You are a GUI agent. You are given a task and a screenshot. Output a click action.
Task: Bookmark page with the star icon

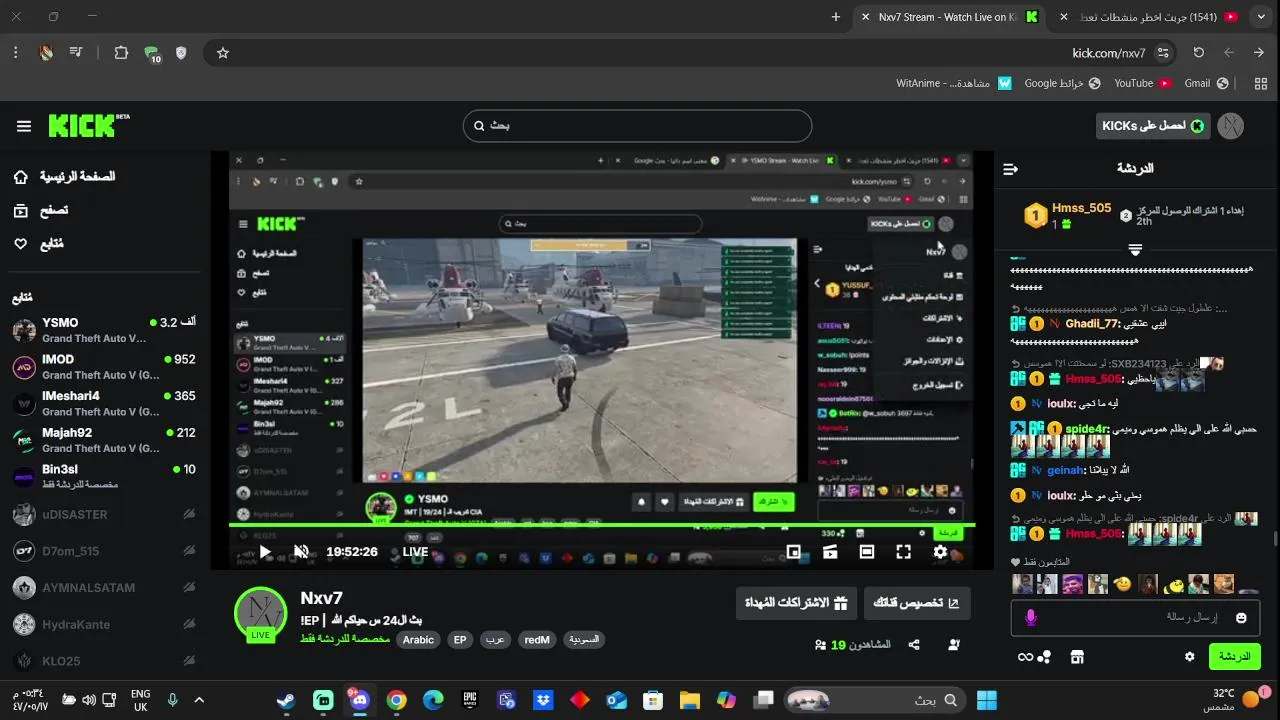(x=223, y=53)
